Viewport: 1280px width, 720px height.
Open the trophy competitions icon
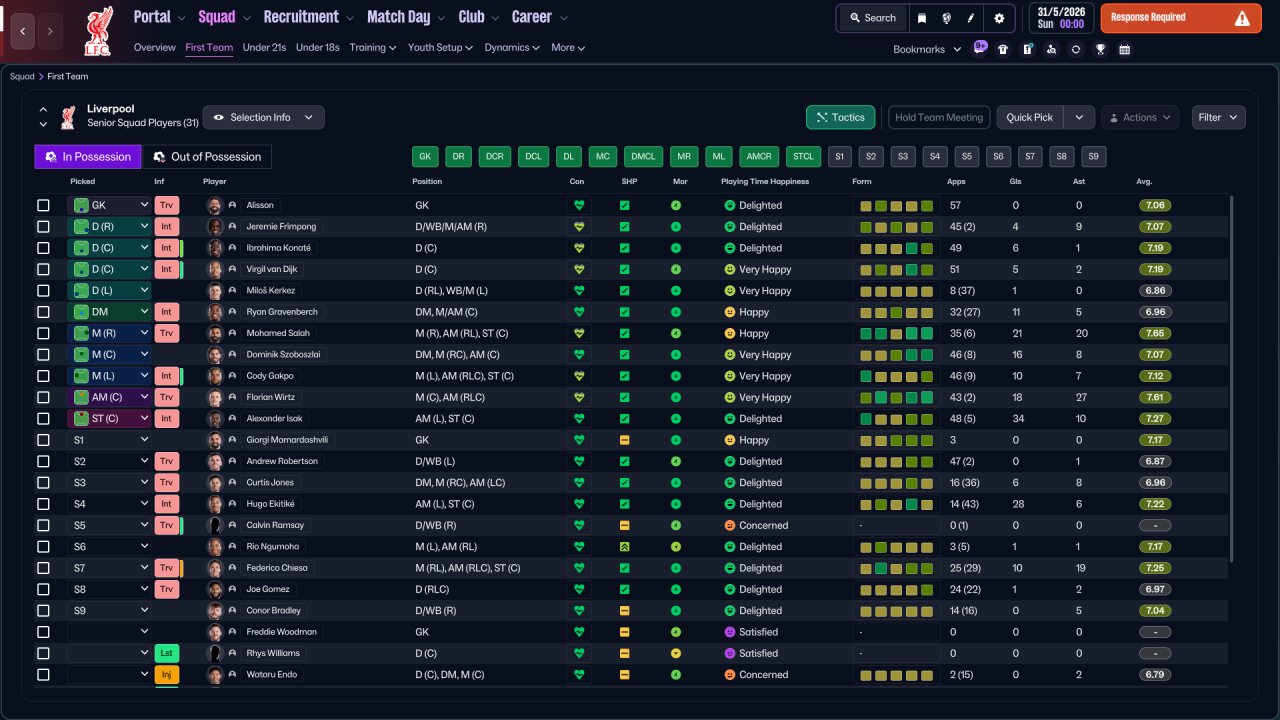[1100, 49]
